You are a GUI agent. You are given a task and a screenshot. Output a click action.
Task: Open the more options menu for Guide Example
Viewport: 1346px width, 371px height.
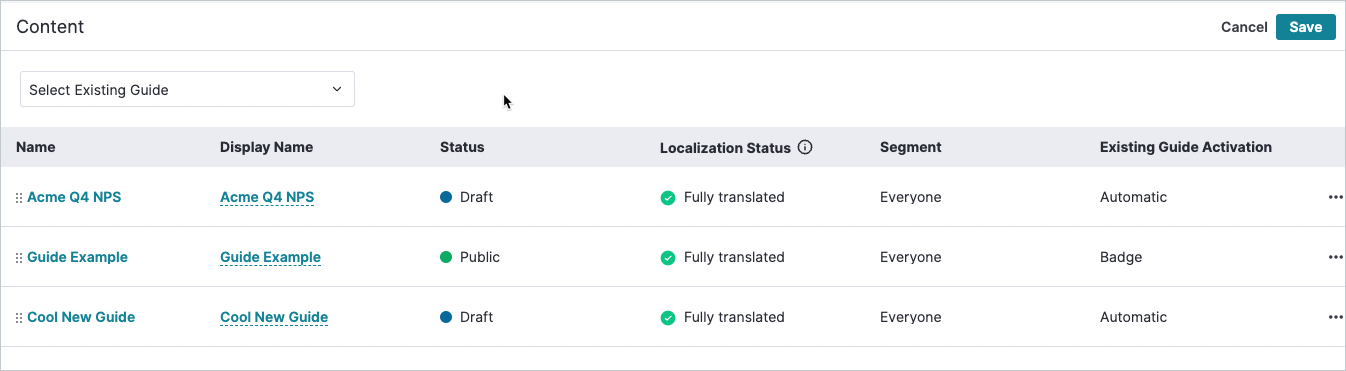pos(1335,257)
